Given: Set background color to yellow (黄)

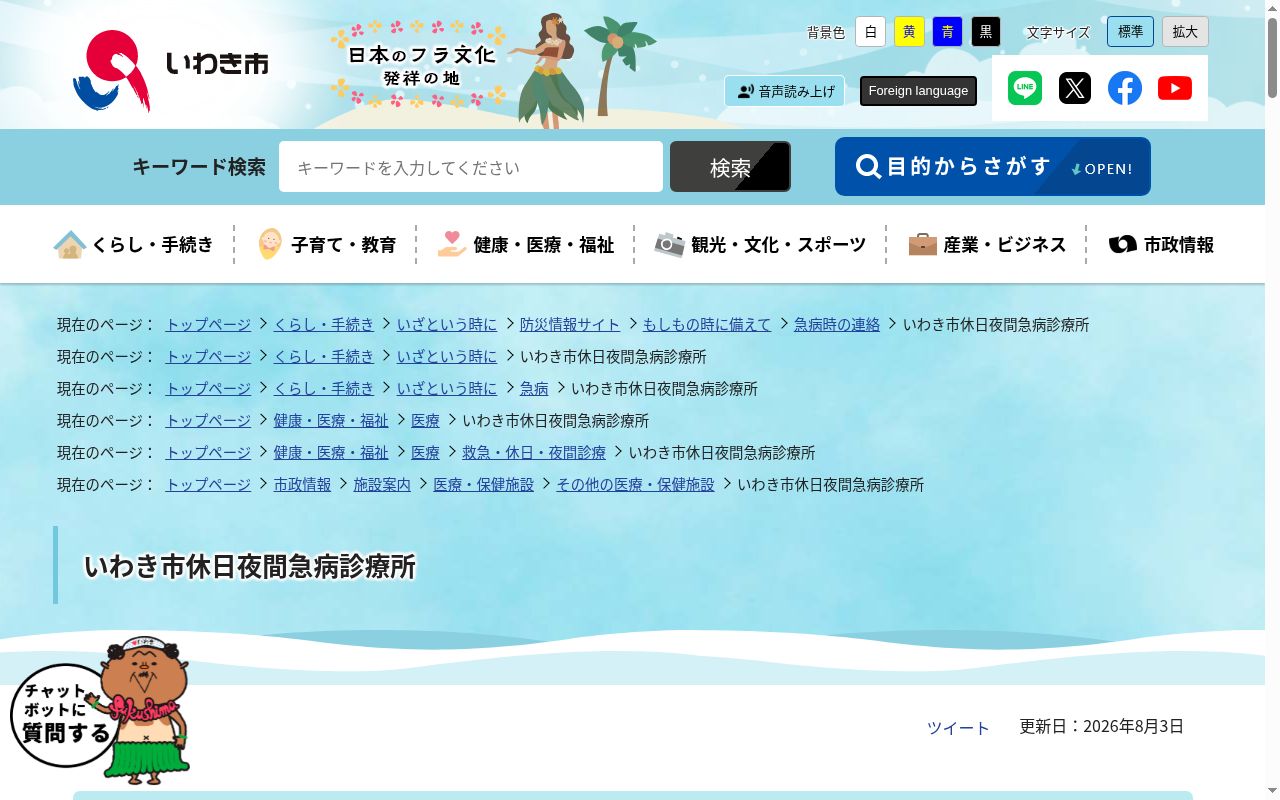Looking at the screenshot, I should tap(909, 32).
